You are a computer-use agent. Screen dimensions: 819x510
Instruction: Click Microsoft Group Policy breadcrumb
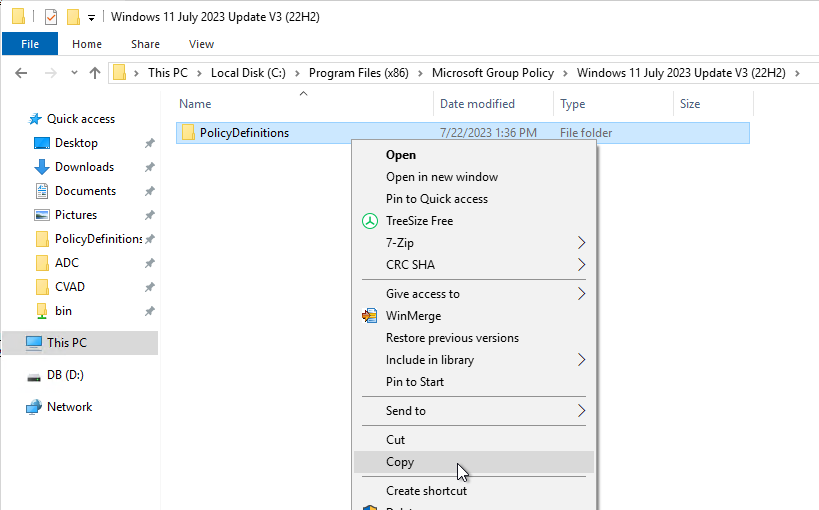[493, 73]
